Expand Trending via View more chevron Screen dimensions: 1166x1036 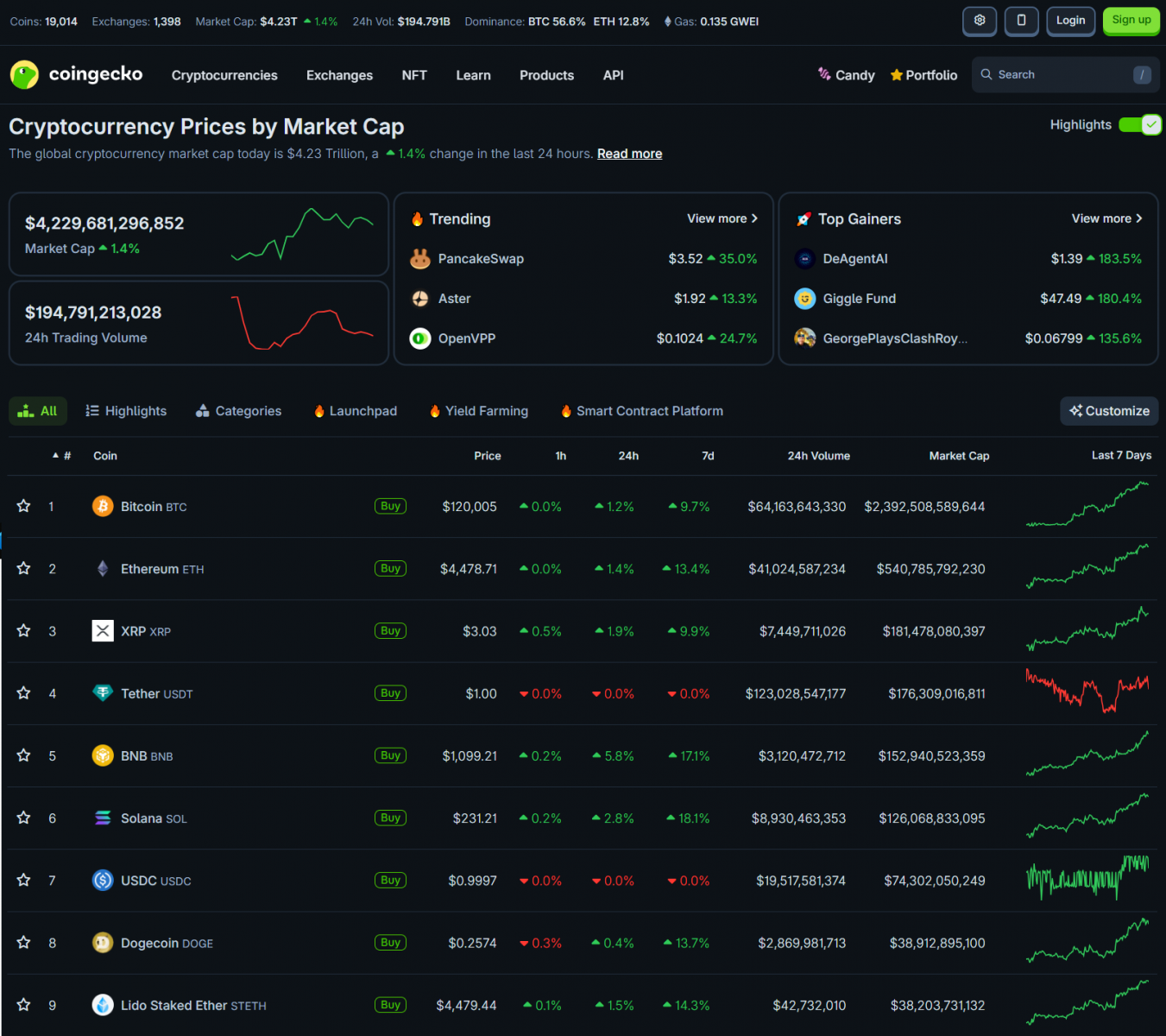(x=753, y=218)
